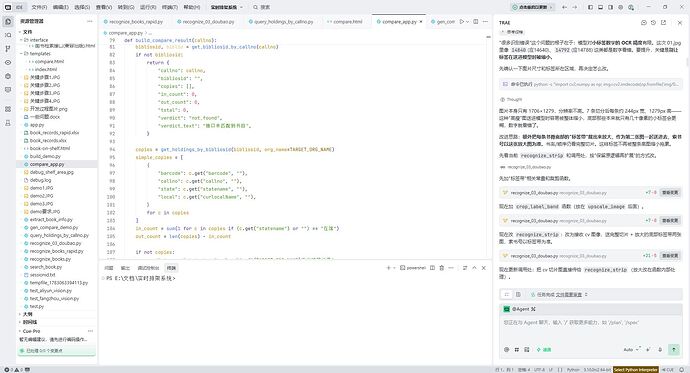The height and width of the screenshot is (373, 690).
Task: Insert # reference in the chat input
Action: tap(517, 350)
